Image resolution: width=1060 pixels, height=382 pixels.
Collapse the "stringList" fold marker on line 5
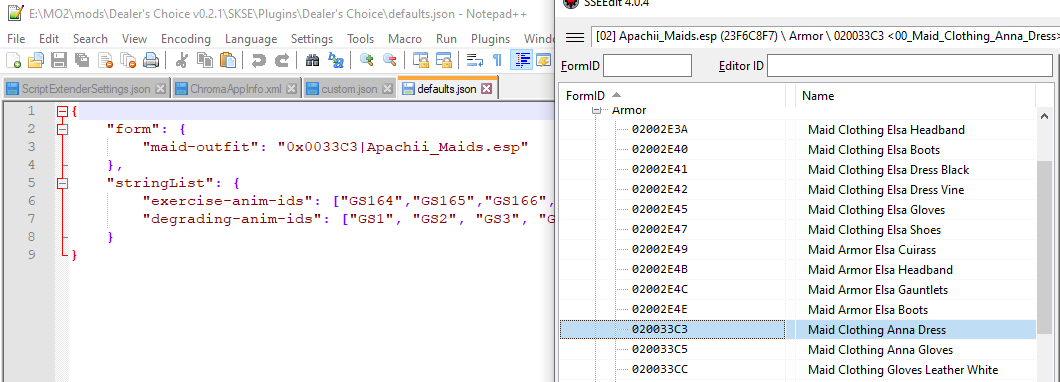point(63,183)
